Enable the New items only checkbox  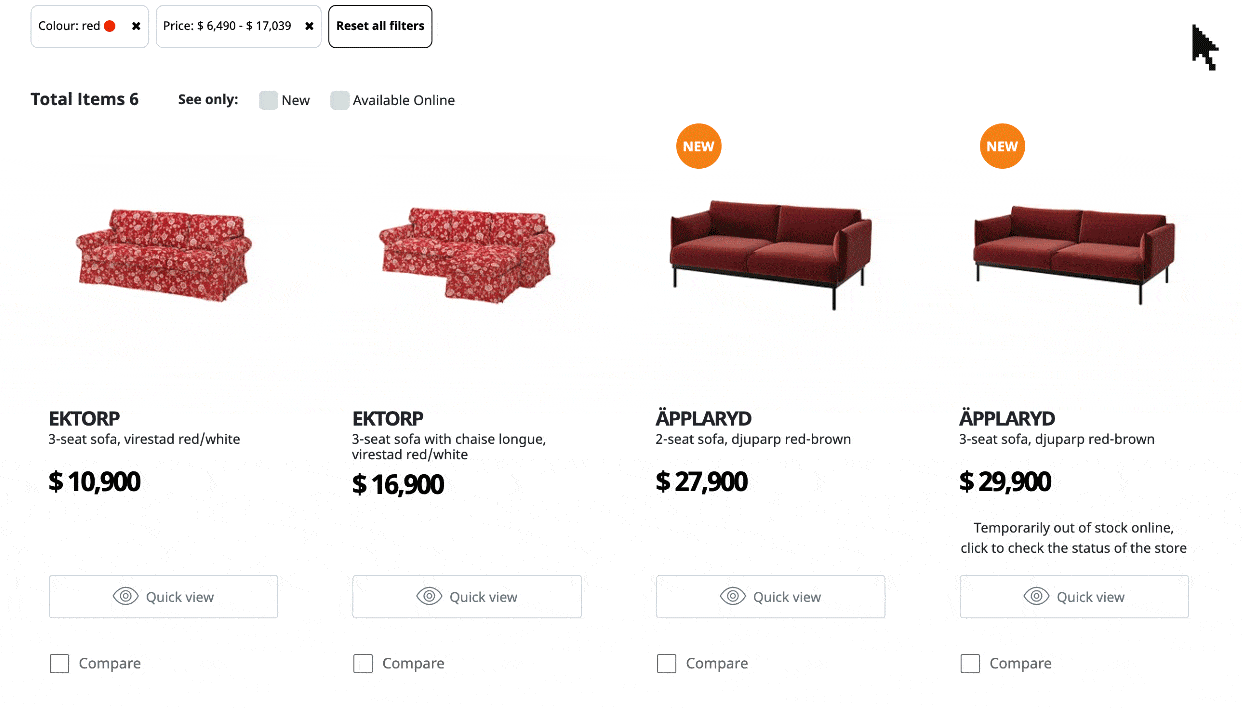point(268,100)
